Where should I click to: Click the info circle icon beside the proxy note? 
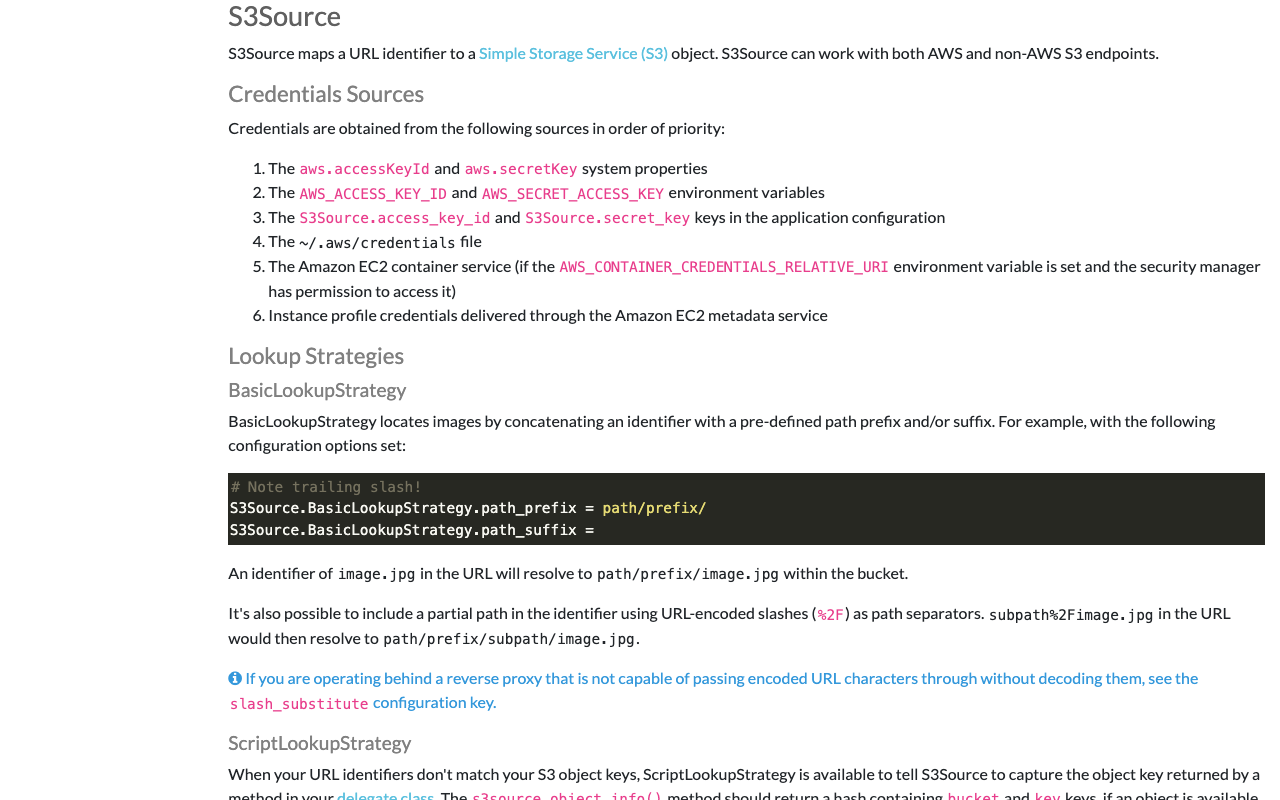[235, 678]
